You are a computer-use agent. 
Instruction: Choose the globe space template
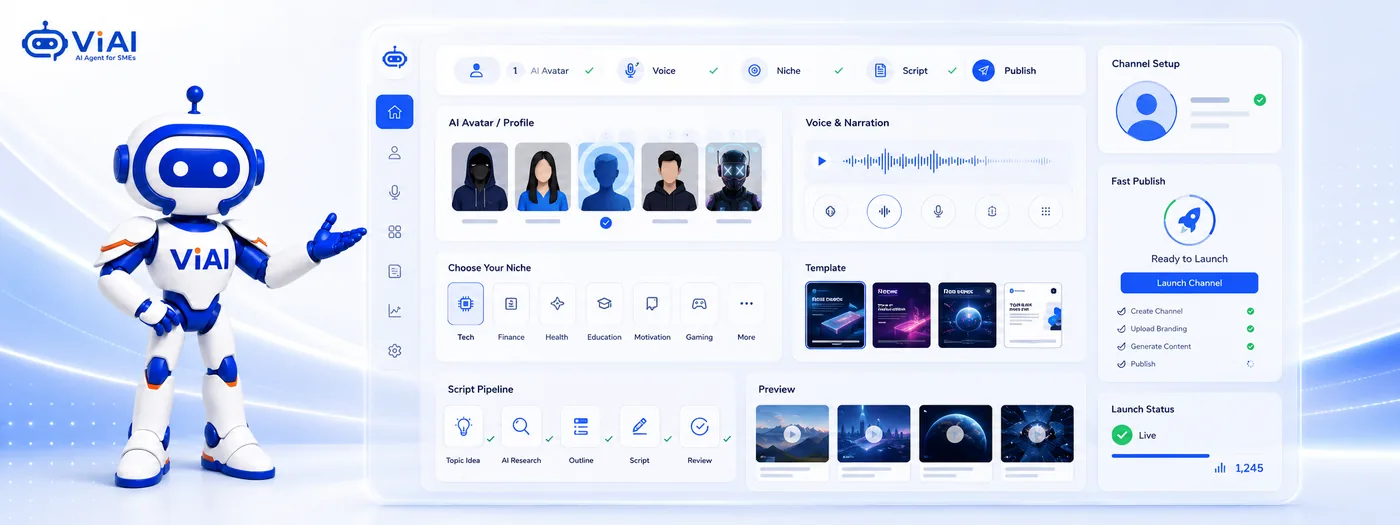(x=967, y=315)
